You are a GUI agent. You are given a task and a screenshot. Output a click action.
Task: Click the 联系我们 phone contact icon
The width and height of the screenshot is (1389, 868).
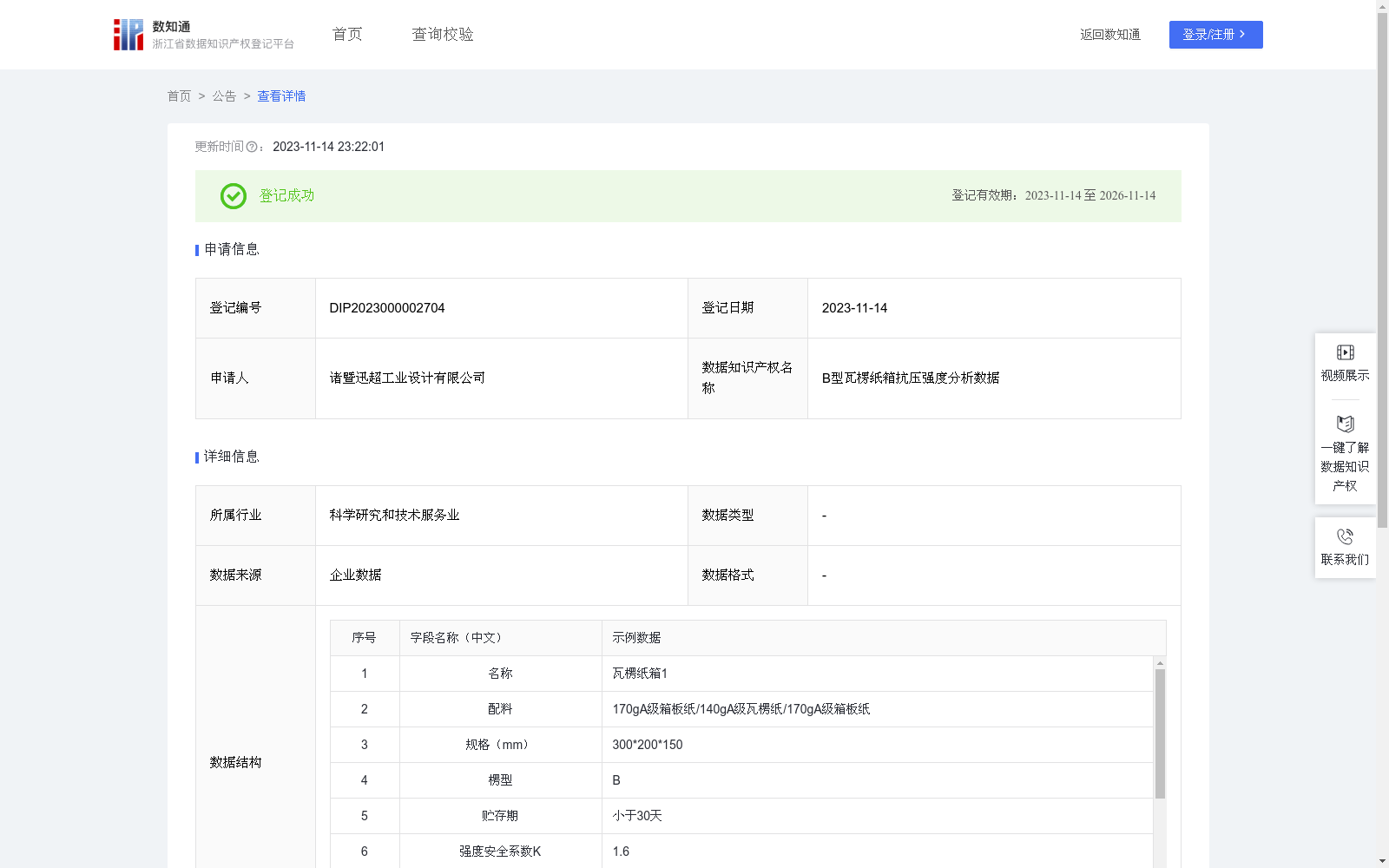click(1345, 537)
